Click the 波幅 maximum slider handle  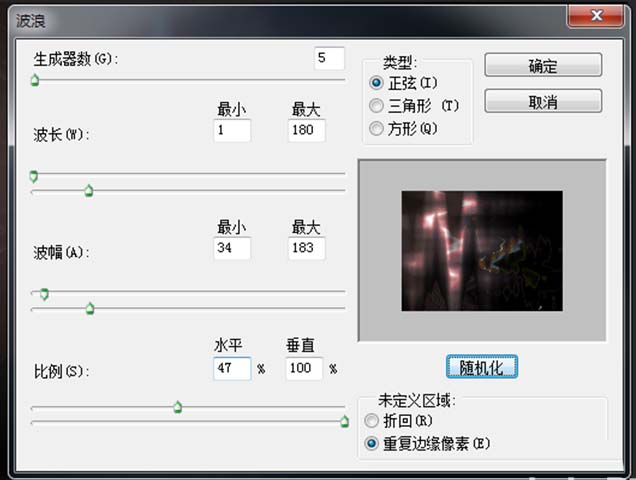(90, 308)
